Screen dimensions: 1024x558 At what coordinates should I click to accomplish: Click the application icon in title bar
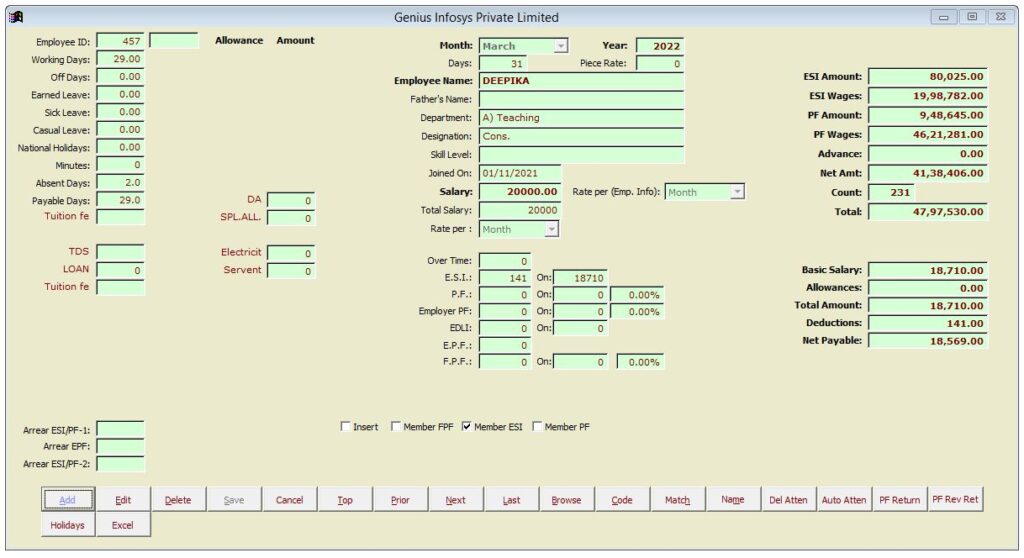coord(15,17)
